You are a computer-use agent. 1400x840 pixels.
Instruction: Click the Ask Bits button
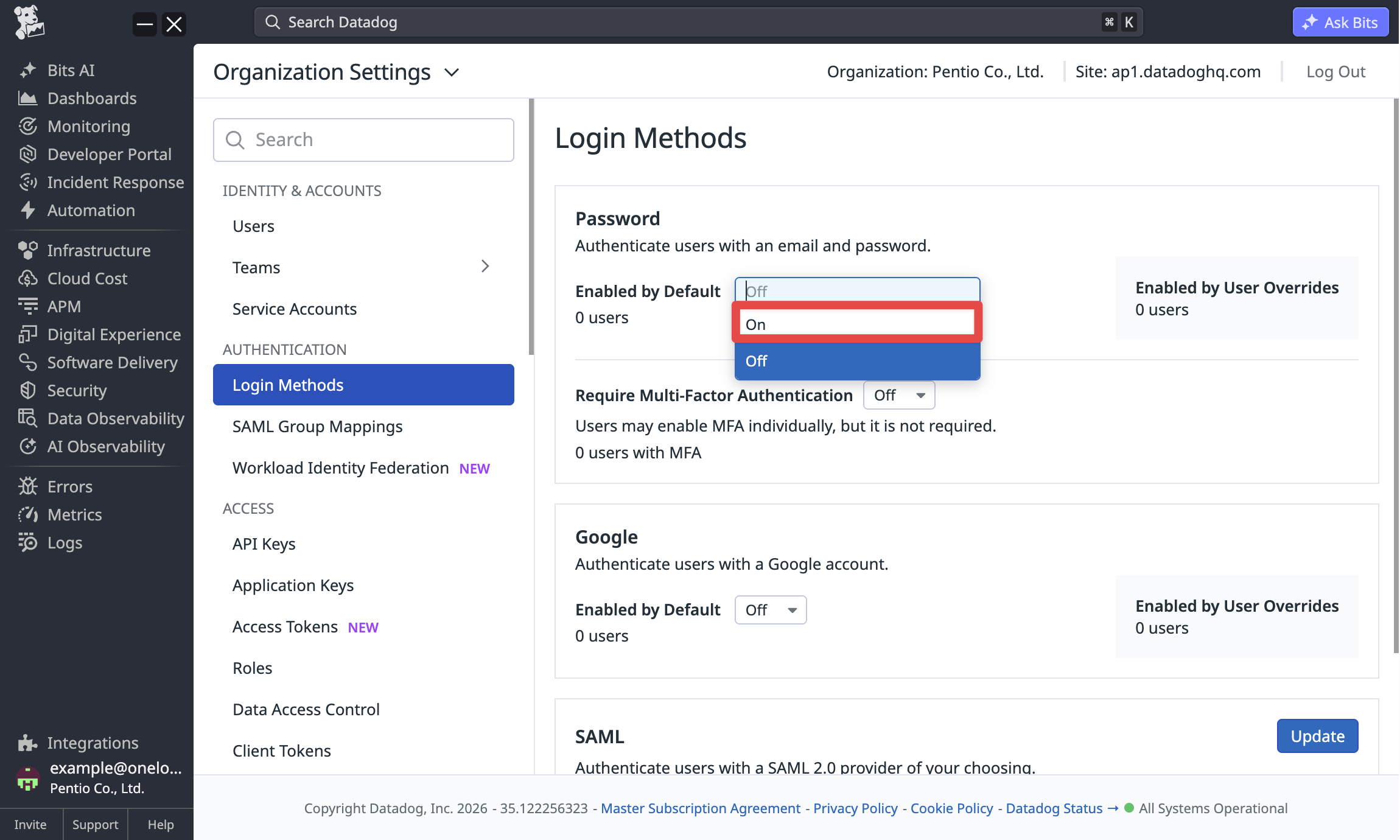(x=1340, y=23)
